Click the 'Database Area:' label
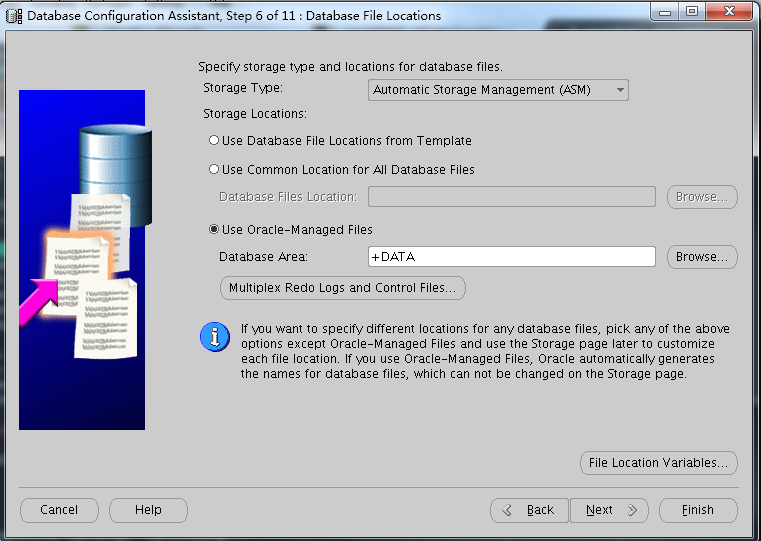Screen dimensions: 761x541 tap(263, 257)
